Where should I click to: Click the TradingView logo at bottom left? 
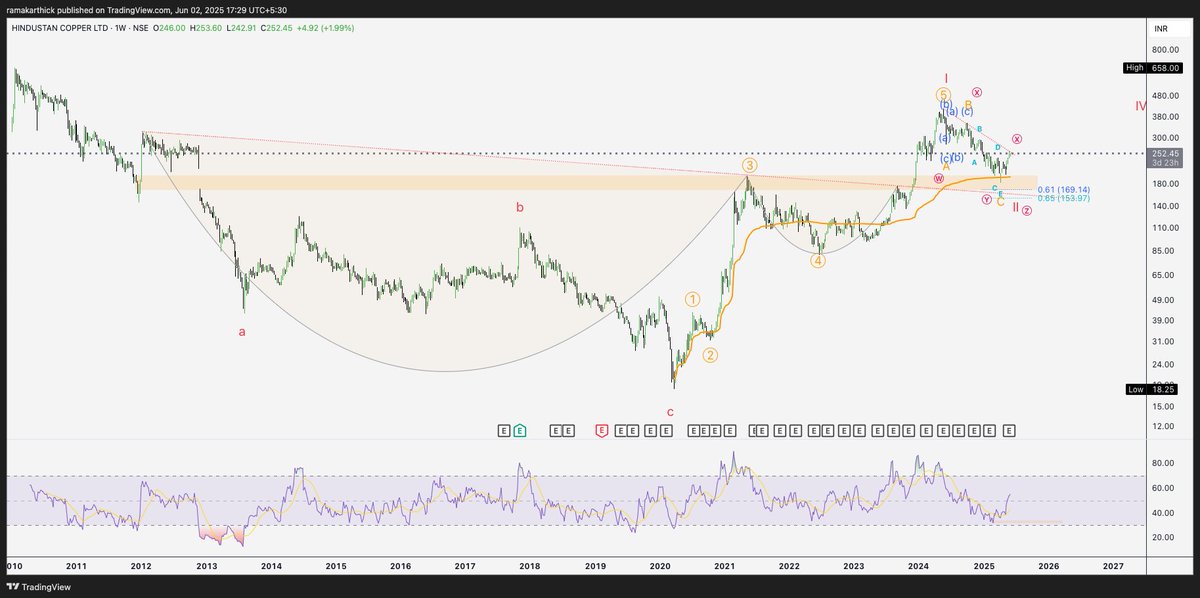[x=37, y=587]
